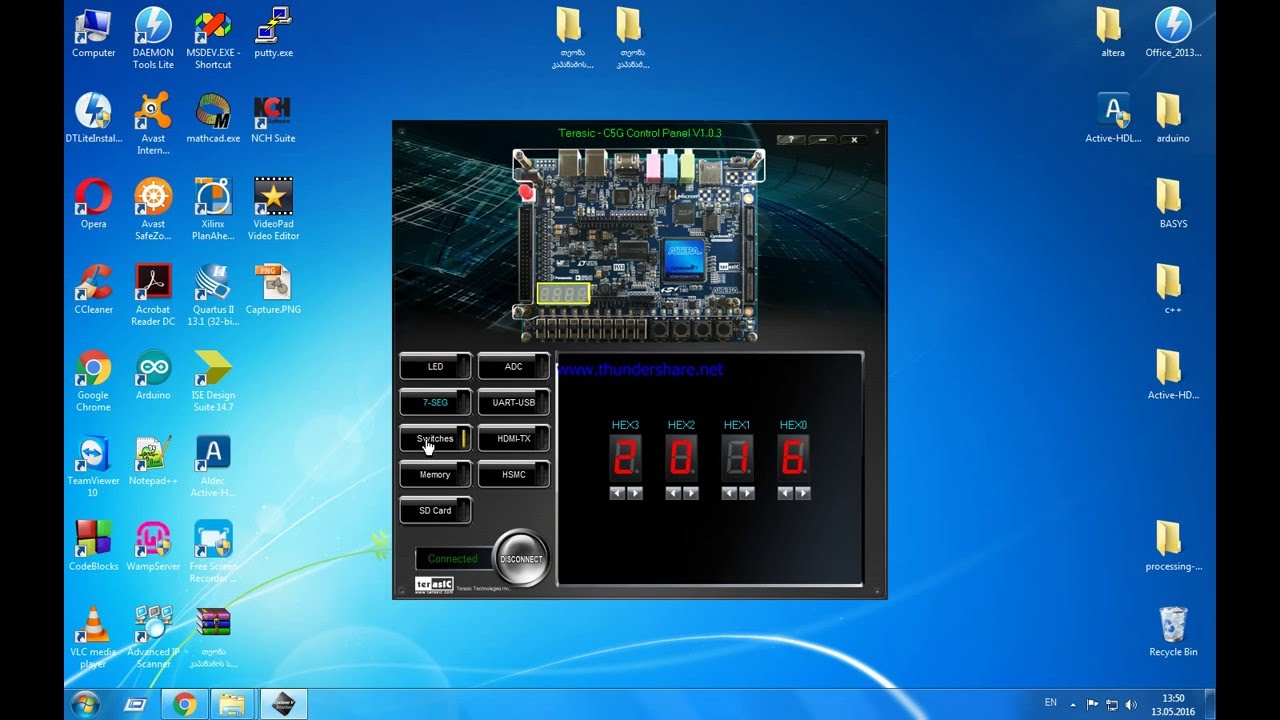Switch to the Switches tab
The height and width of the screenshot is (720, 1280).
(x=435, y=439)
